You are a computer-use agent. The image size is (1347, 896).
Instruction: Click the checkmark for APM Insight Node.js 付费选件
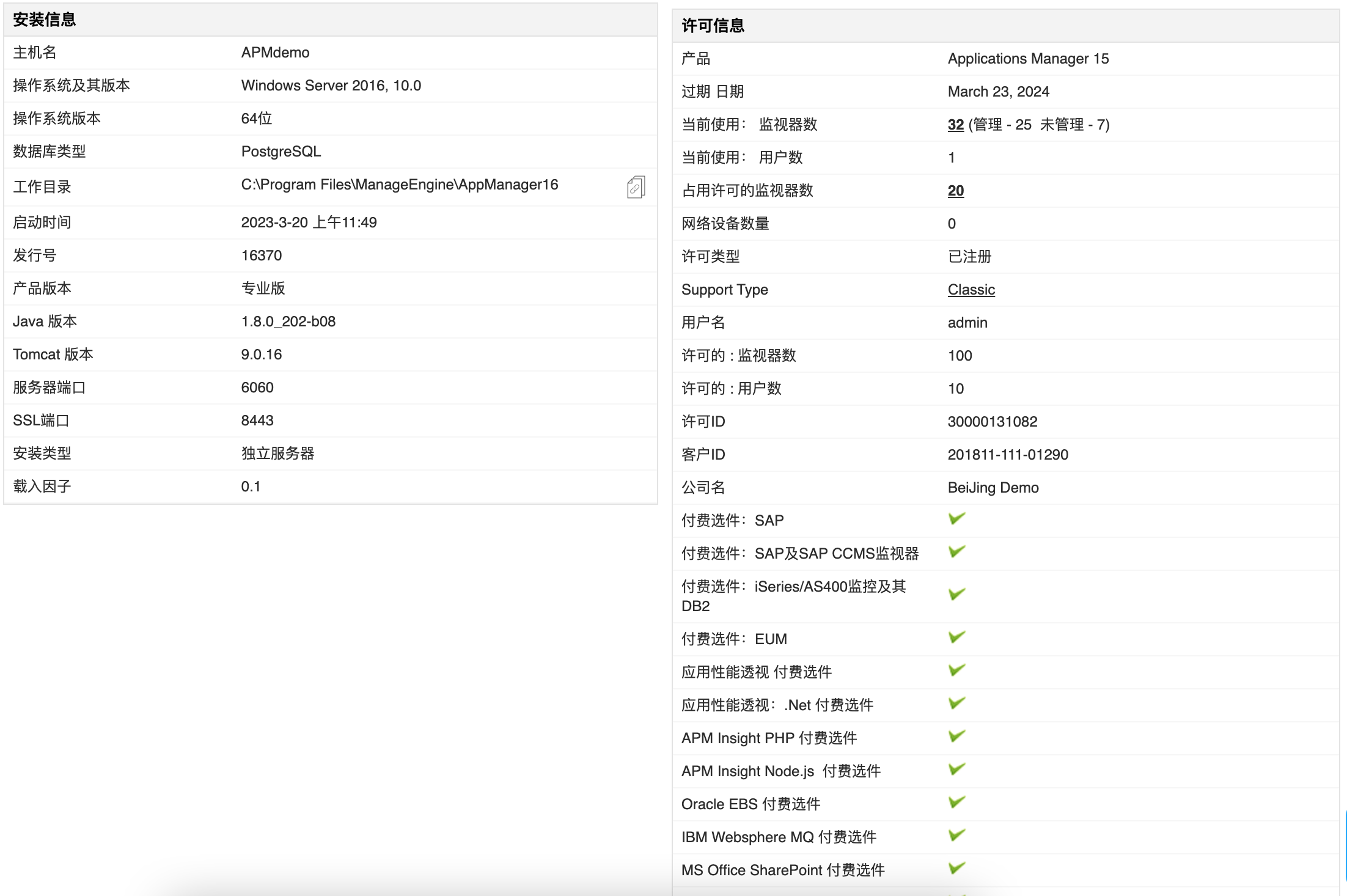957,769
